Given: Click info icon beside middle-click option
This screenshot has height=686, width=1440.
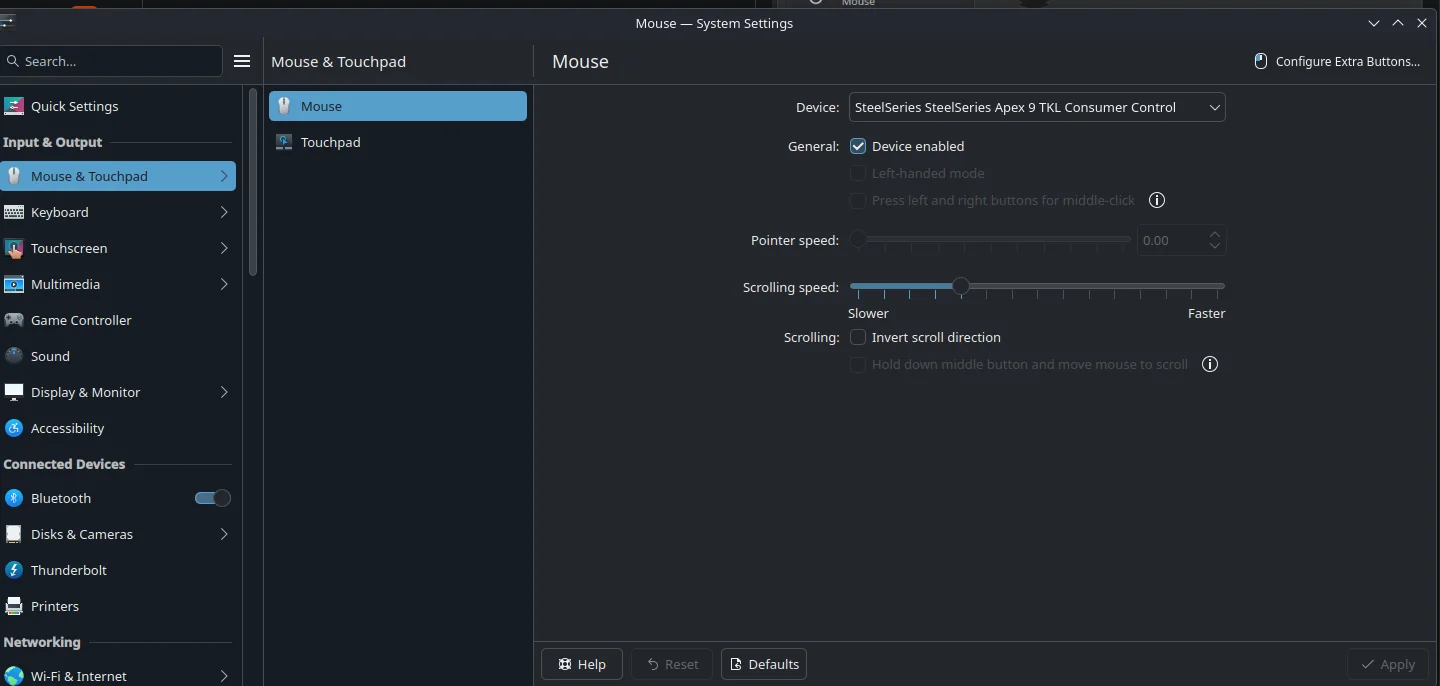Looking at the screenshot, I should point(1157,200).
